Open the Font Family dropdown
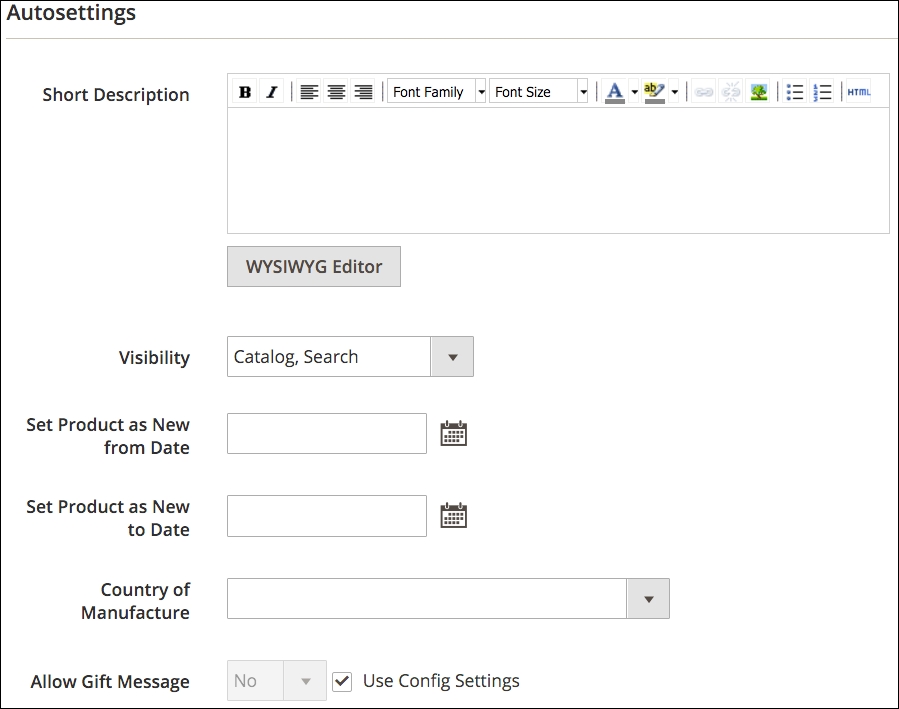The width and height of the screenshot is (899, 709). [x=481, y=91]
